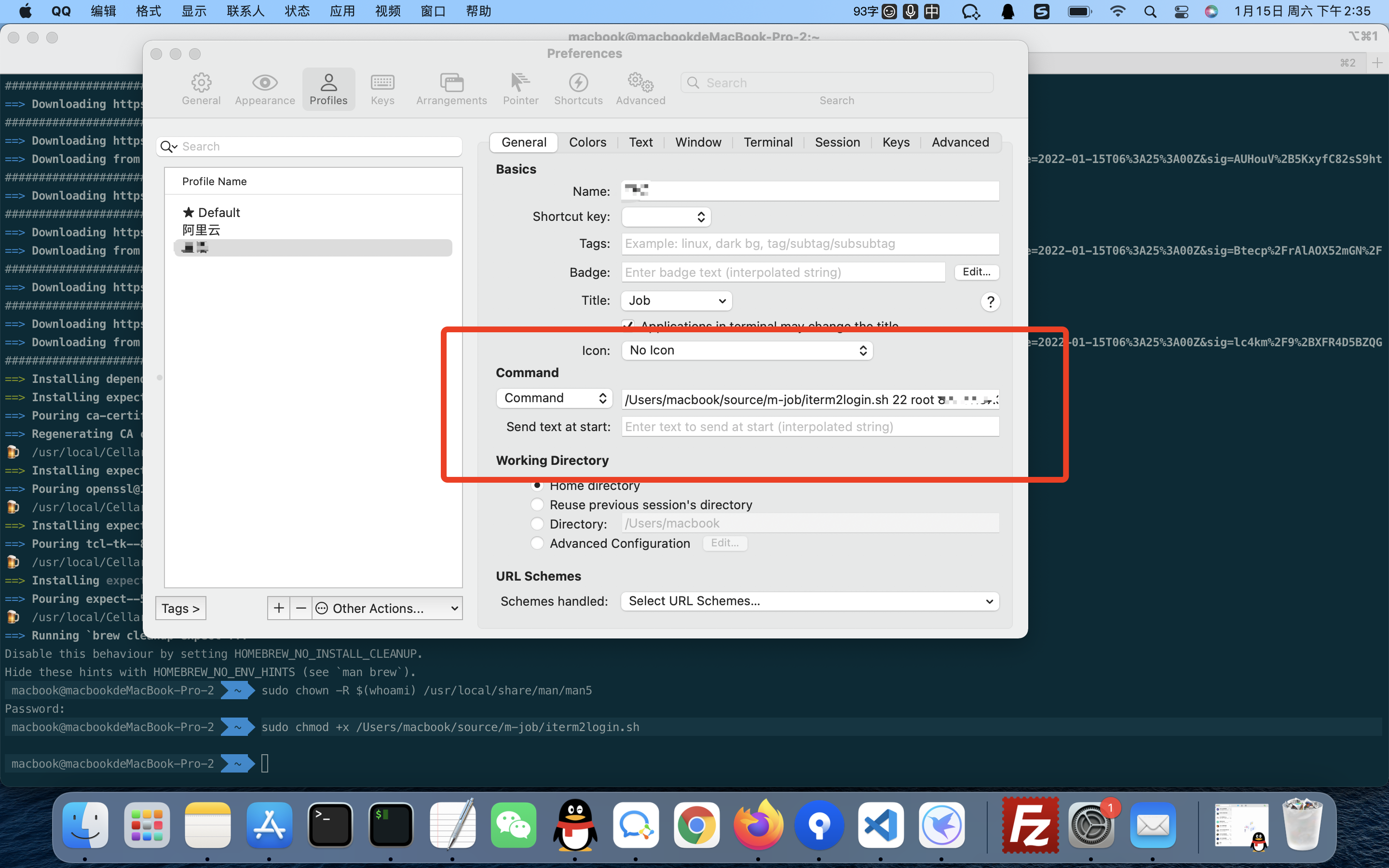The height and width of the screenshot is (868, 1389).
Task: Open Select URL Schemes dropdown
Action: tap(809, 601)
